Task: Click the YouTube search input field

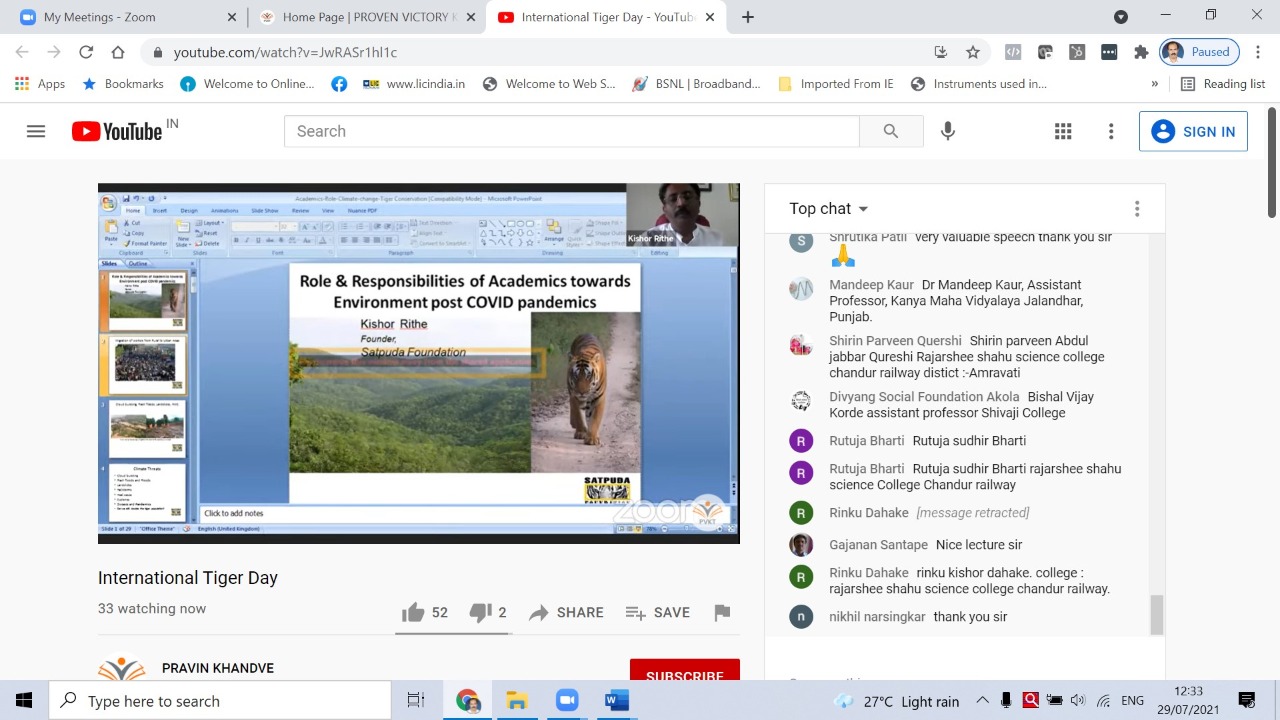Action: [x=570, y=131]
